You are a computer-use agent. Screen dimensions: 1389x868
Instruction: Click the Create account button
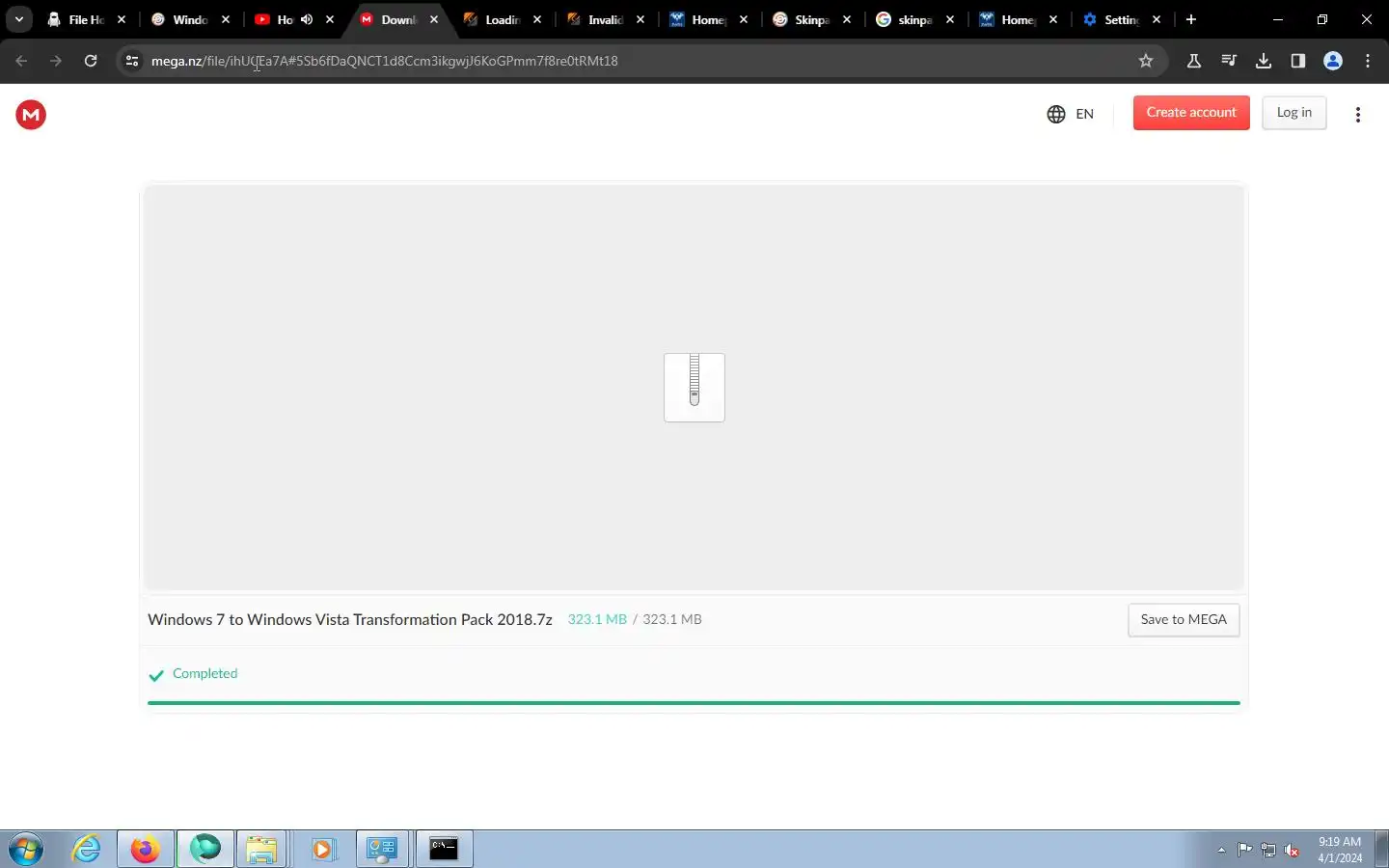pos(1191,113)
